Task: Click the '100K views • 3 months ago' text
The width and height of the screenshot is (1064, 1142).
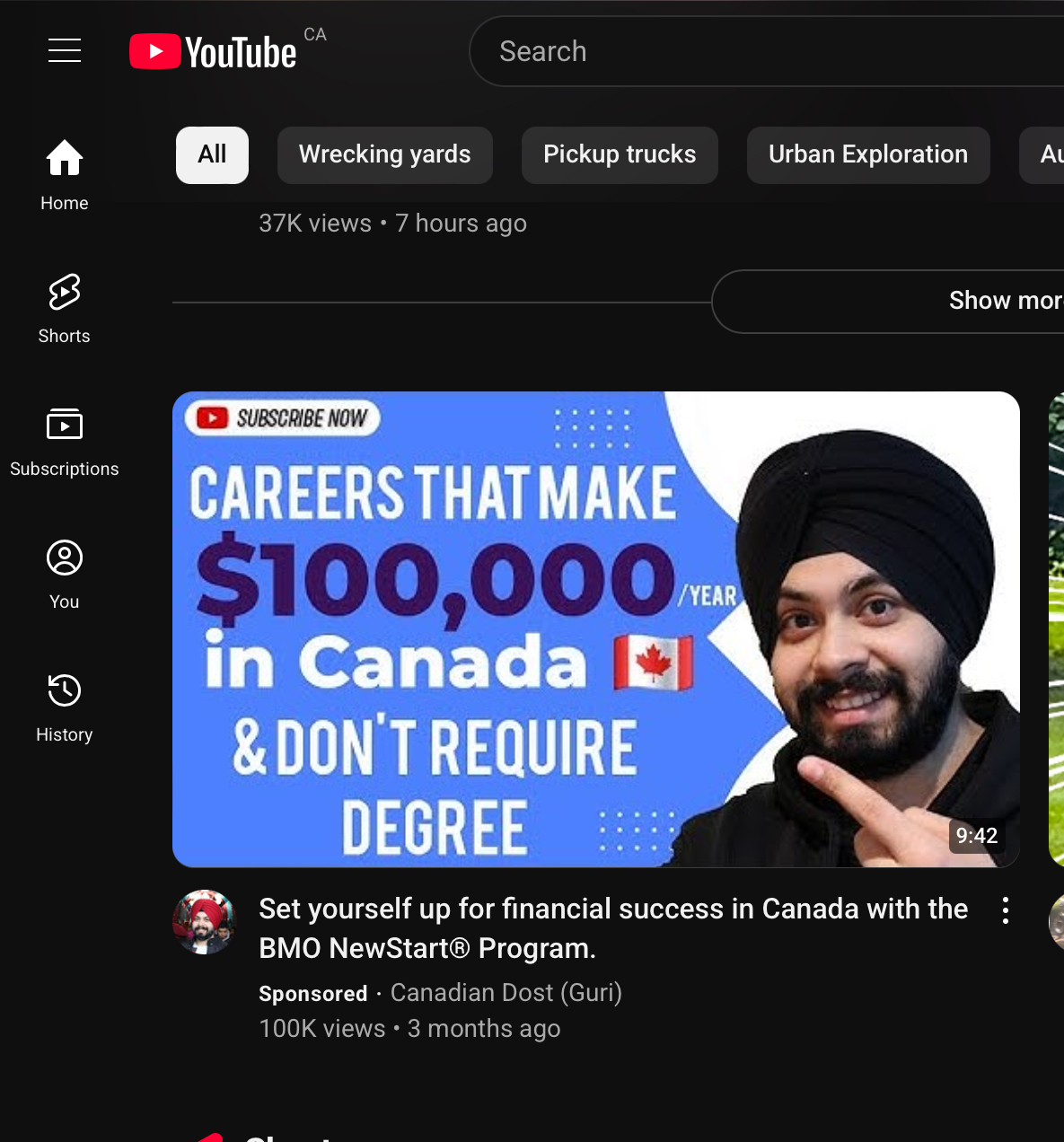Action: (x=409, y=1029)
